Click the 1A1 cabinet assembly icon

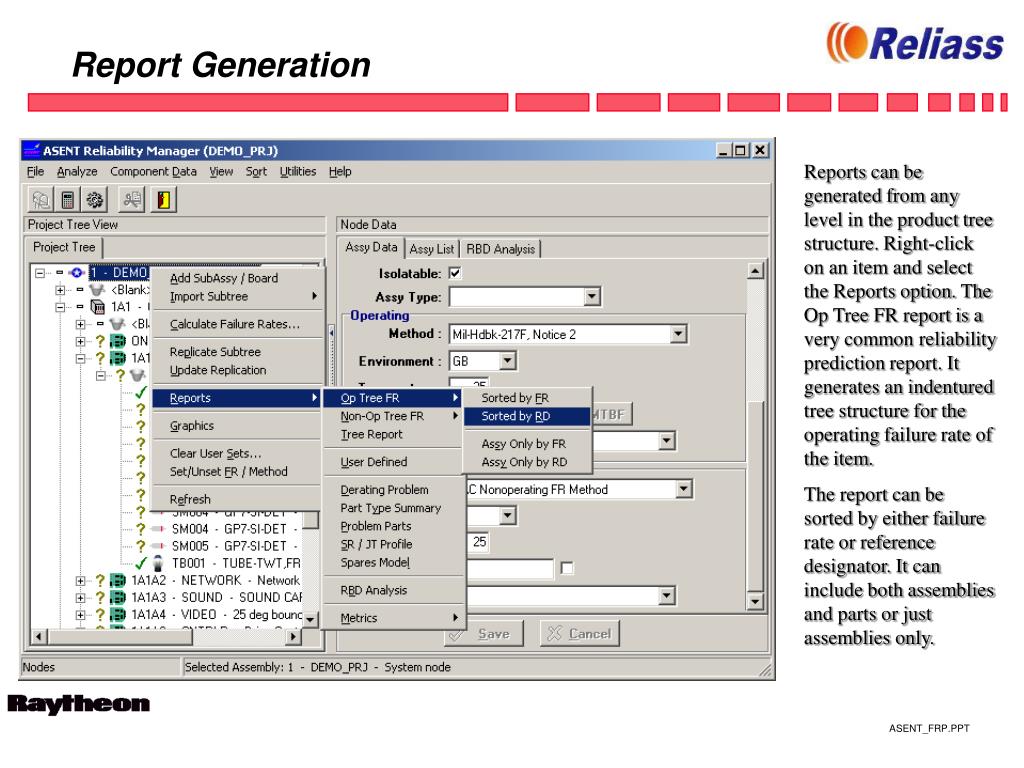[98, 306]
